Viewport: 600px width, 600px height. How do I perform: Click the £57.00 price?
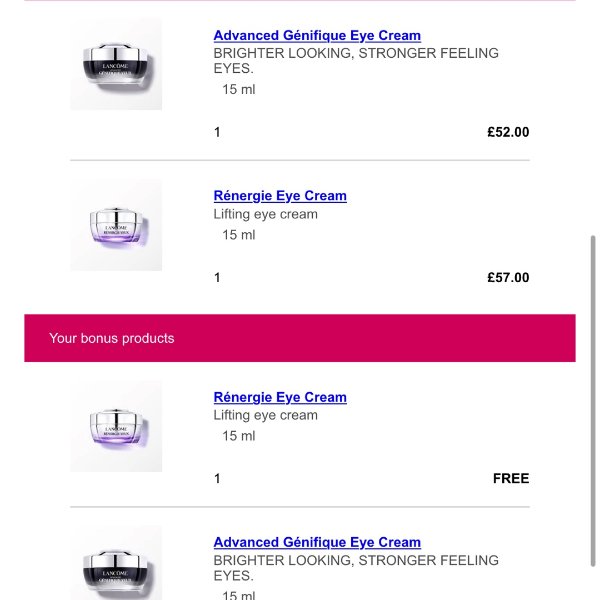508,278
